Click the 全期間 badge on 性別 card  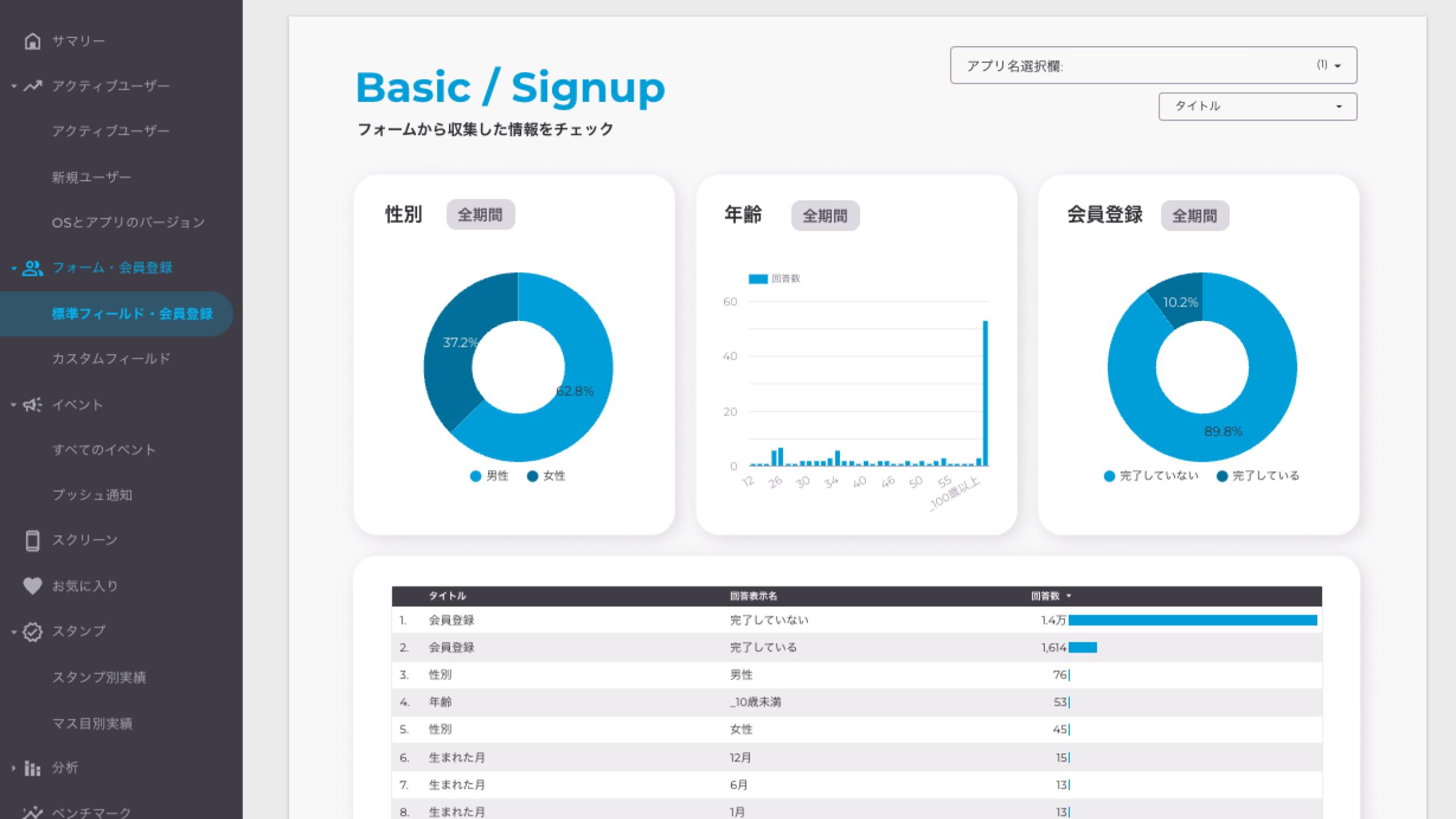pyautogui.click(x=480, y=215)
